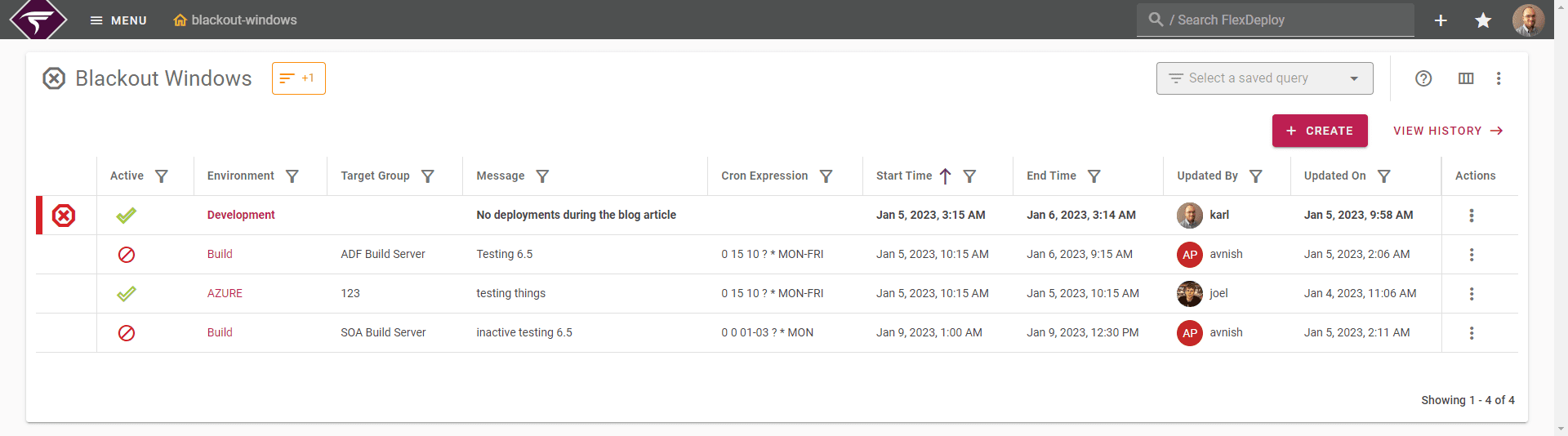Image resolution: width=1568 pixels, height=436 pixels.
Task: Select the 'testing things' message cell
Action: coord(511,293)
